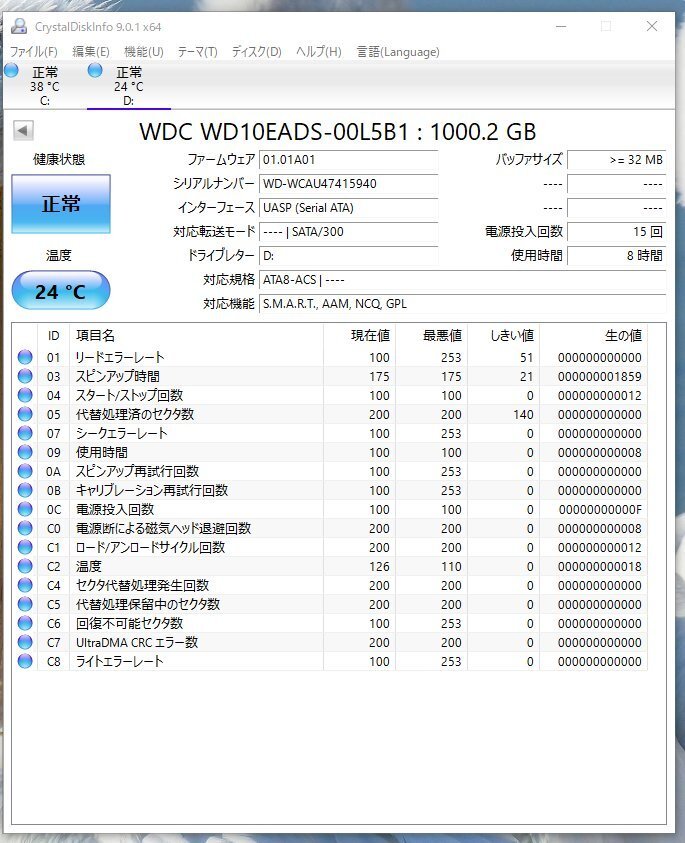Click the しきい値 column header
The image size is (685, 843).
click(x=503, y=335)
